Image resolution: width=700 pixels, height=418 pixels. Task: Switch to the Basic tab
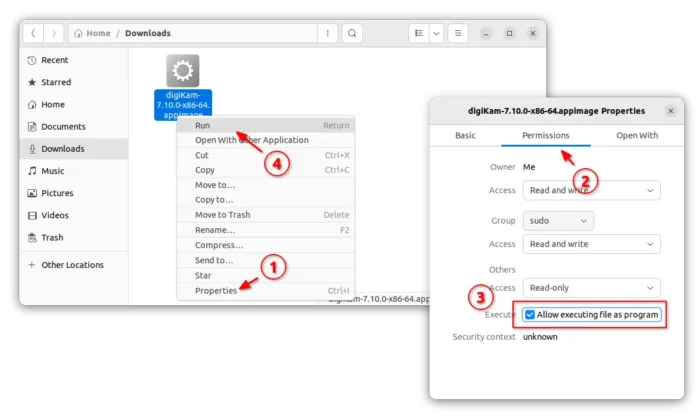pos(465,135)
